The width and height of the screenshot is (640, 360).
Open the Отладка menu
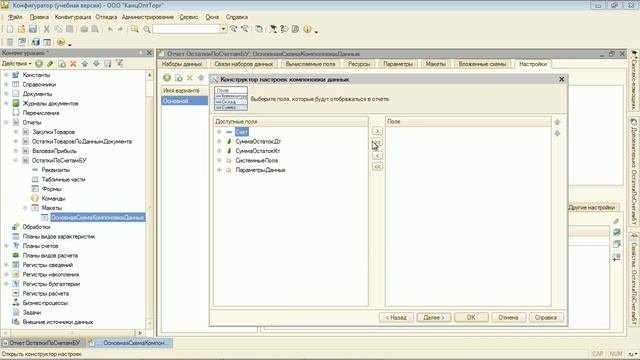pyautogui.click(x=106, y=17)
